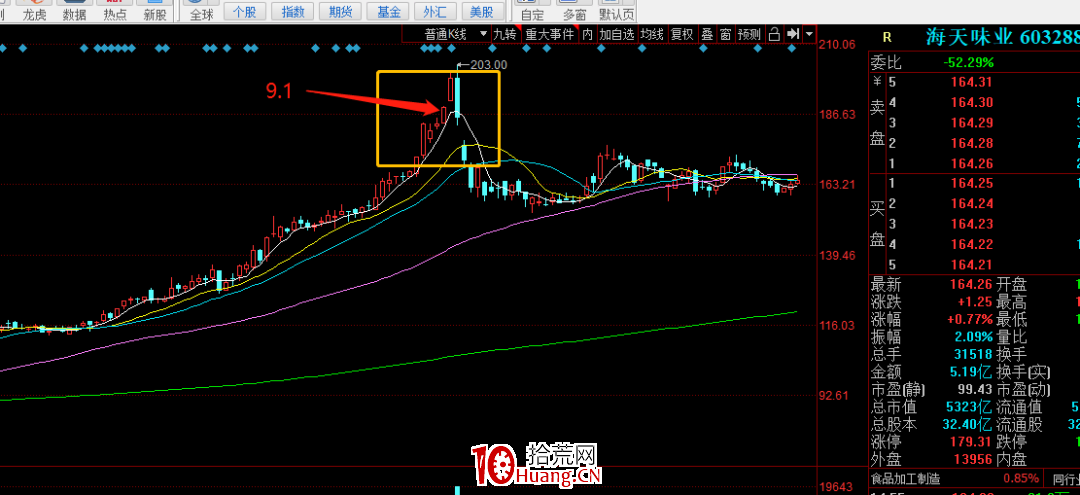
Task: Open the 新股 new stocks icon
Action: (154, 10)
